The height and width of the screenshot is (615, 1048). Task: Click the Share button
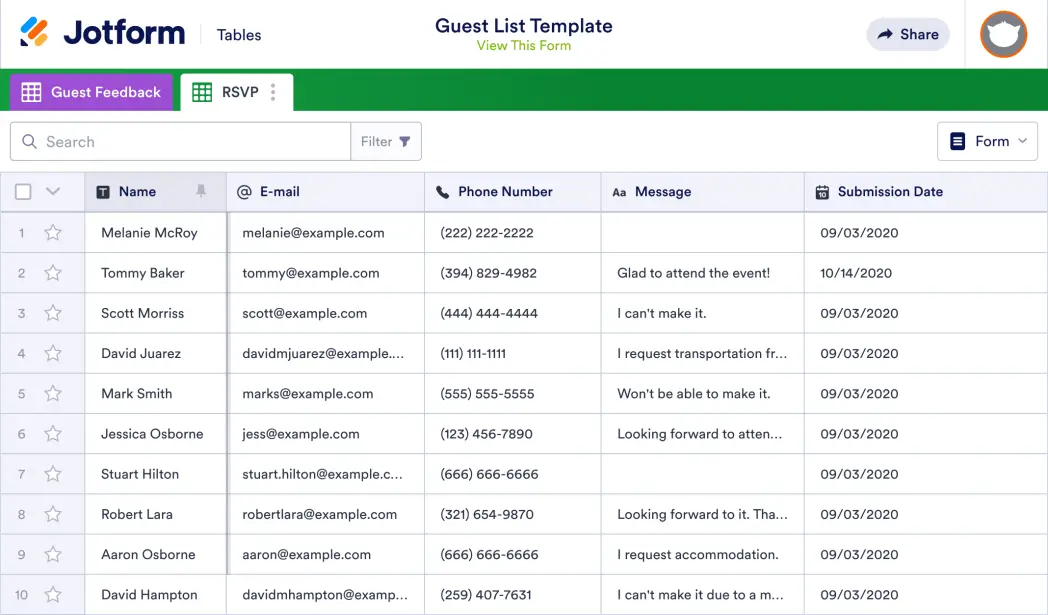(907, 34)
